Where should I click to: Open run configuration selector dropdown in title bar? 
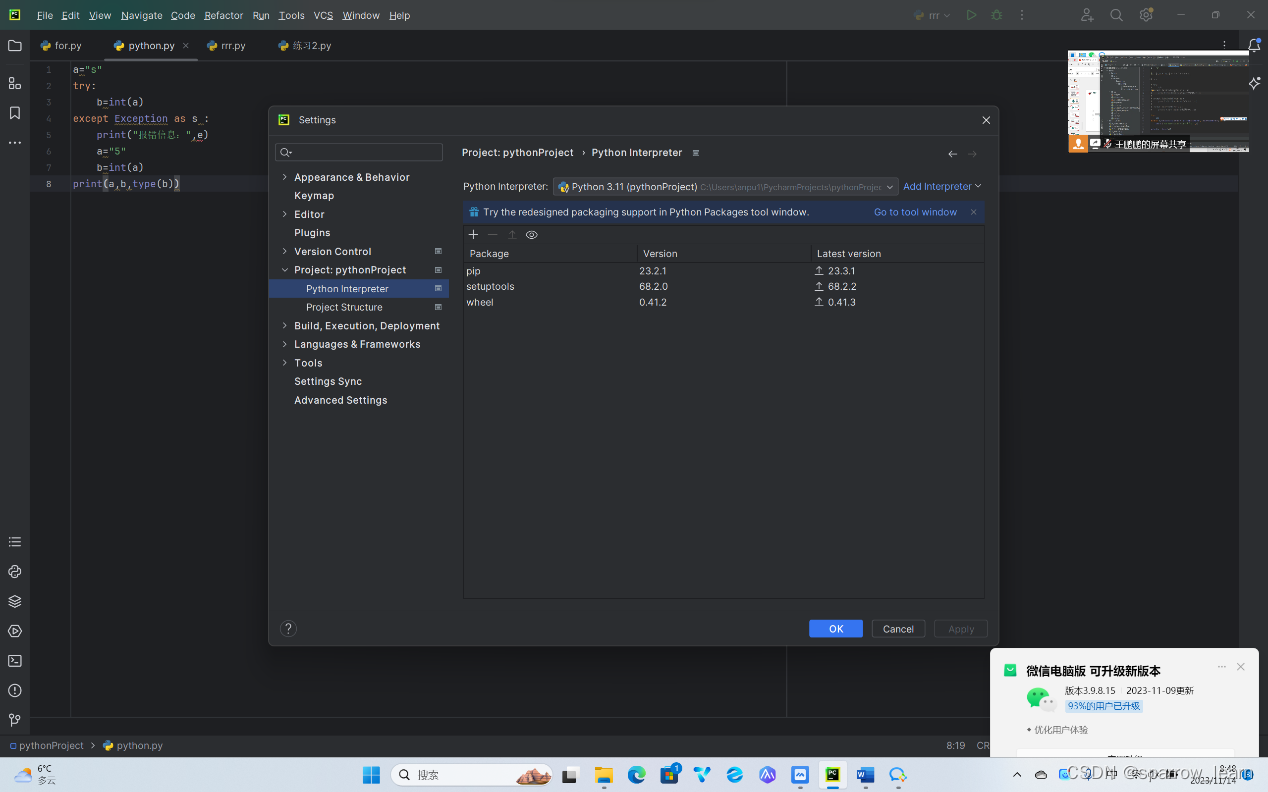point(932,15)
